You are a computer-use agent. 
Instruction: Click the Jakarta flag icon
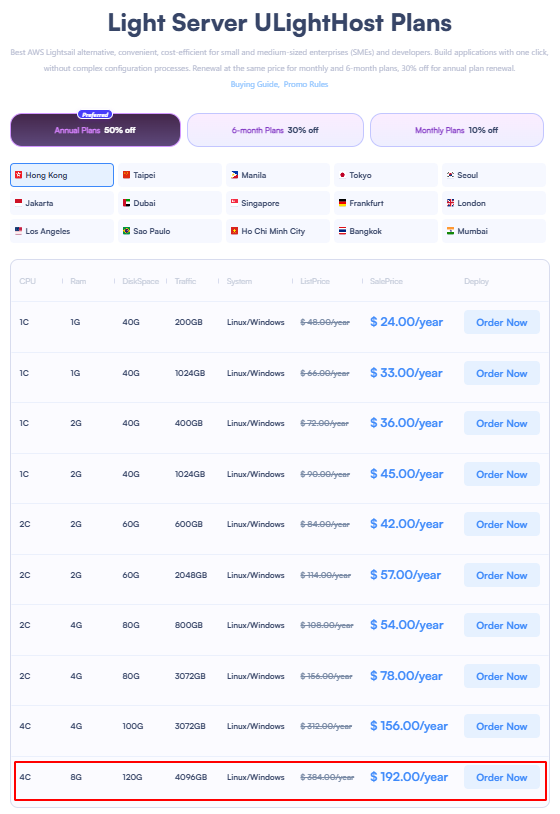(x=19, y=203)
